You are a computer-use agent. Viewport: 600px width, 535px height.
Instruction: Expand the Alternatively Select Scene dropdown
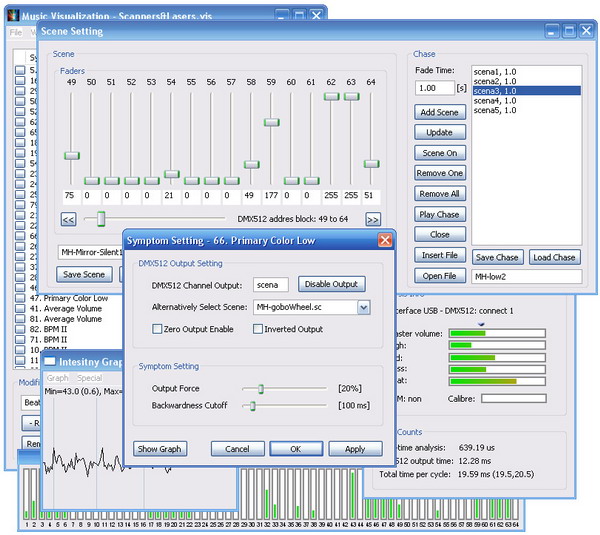tap(363, 308)
